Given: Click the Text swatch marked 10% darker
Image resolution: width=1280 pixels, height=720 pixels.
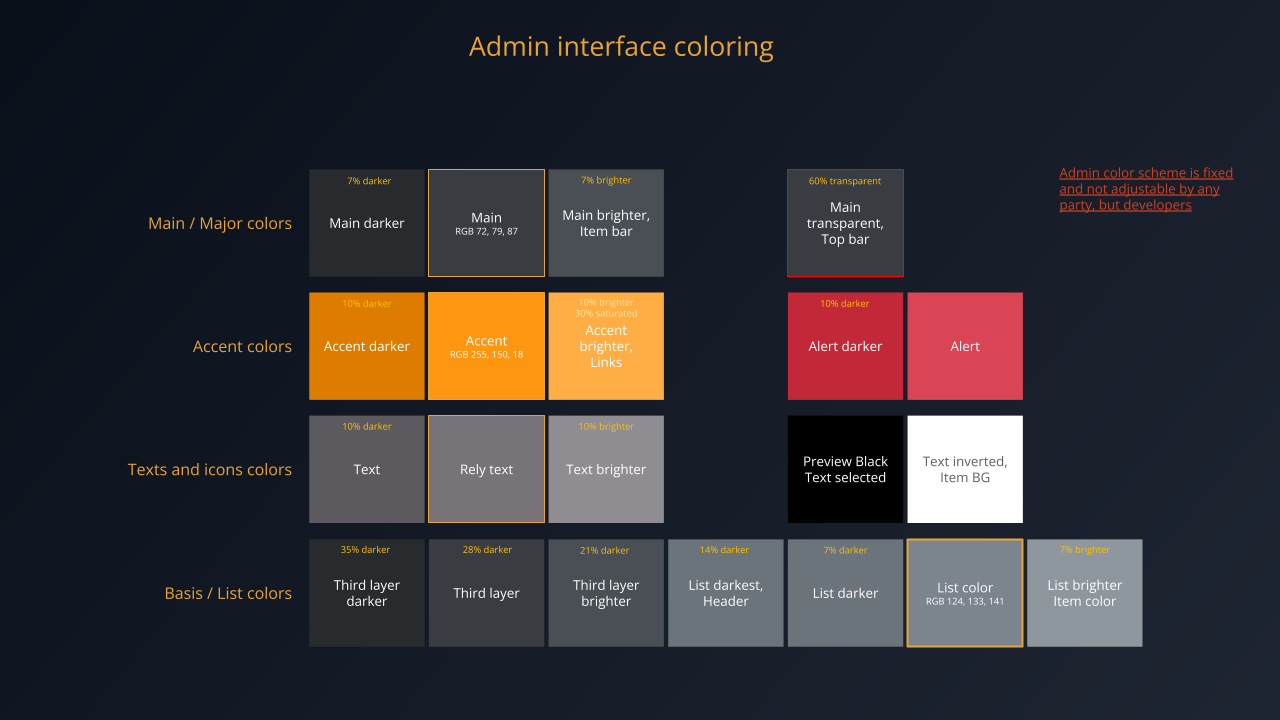Looking at the screenshot, I should coord(366,468).
